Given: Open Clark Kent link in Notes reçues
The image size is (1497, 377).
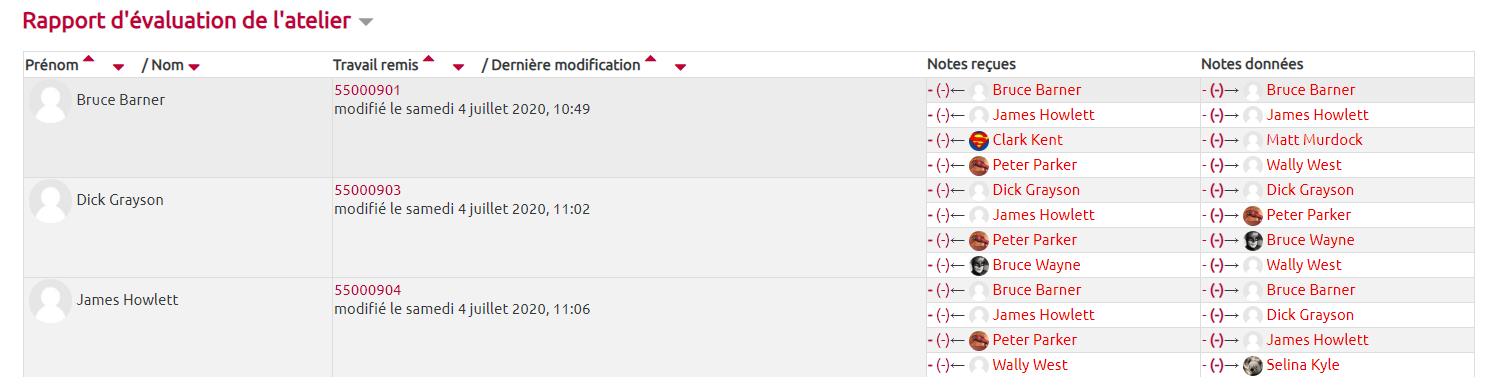Looking at the screenshot, I should (1027, 140).
